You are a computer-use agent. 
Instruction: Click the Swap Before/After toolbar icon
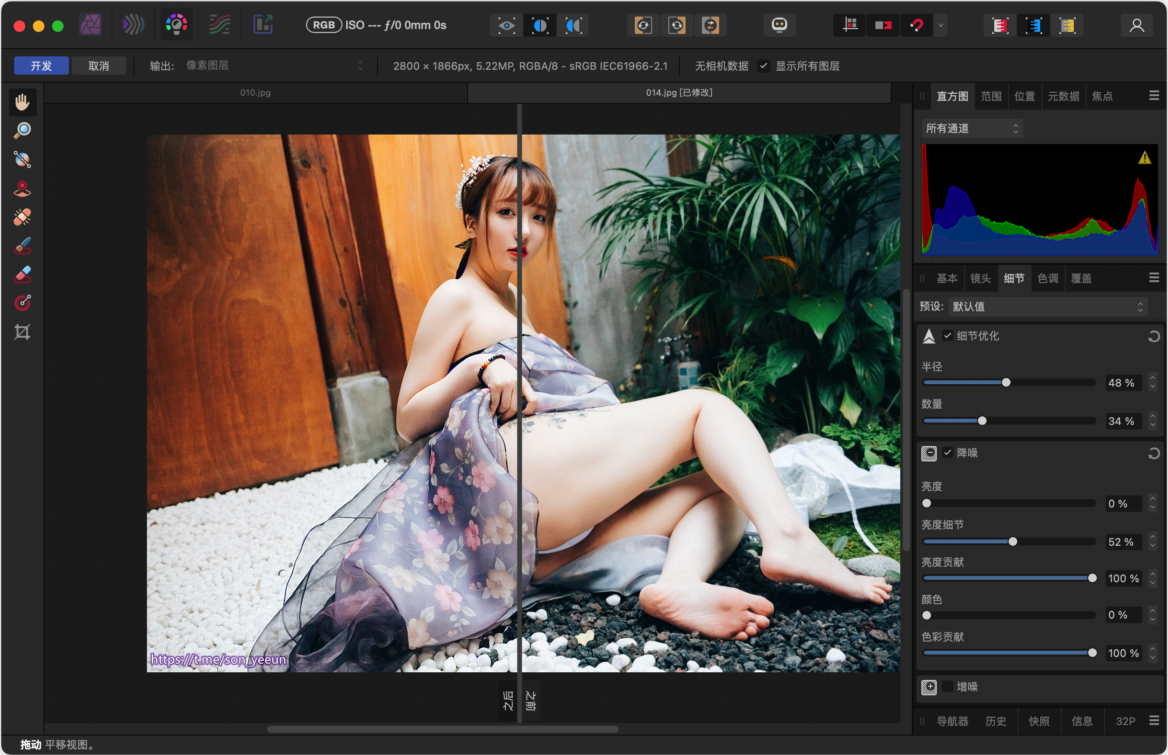710,25
